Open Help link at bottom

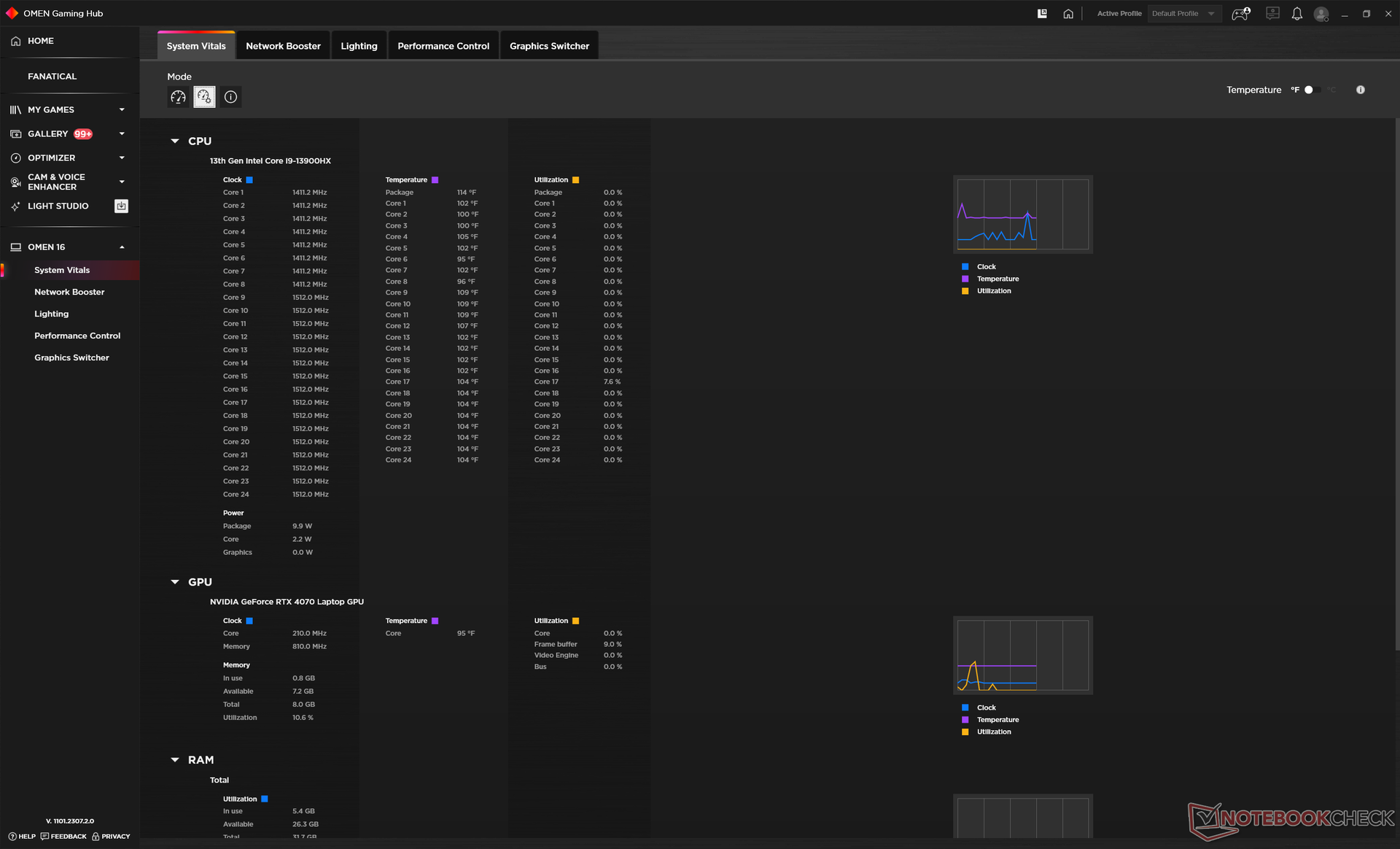22,837
